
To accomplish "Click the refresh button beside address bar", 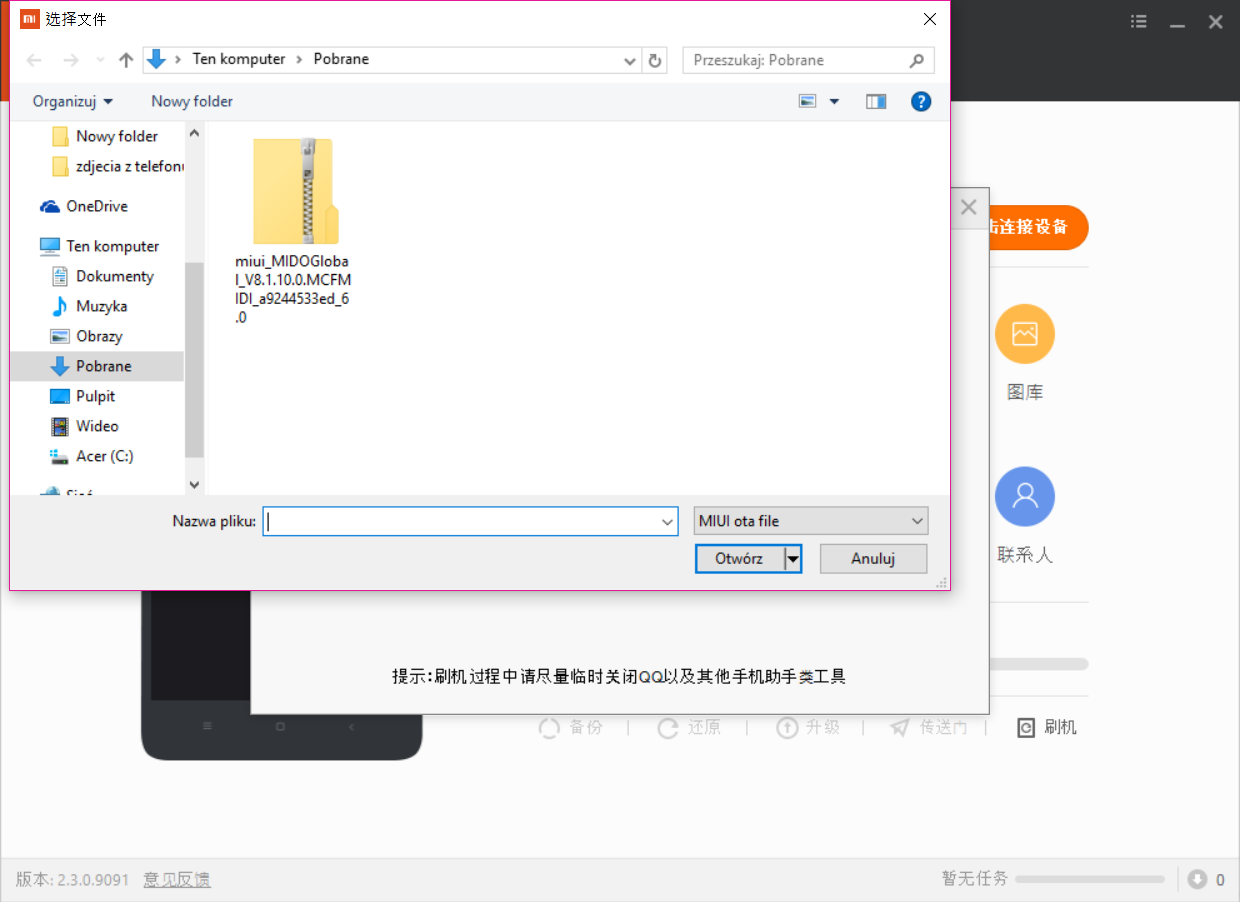I will [655, 60].
